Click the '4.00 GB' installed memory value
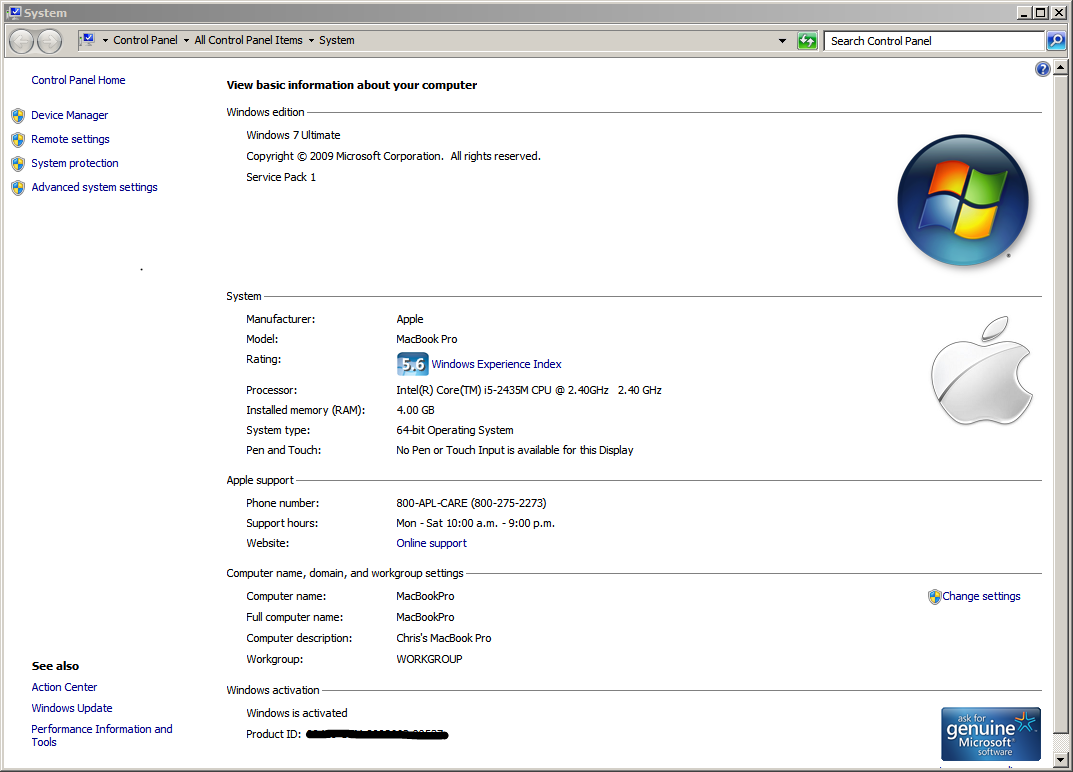This screenshot has width=1073, height=772. [x=415, y=410]
